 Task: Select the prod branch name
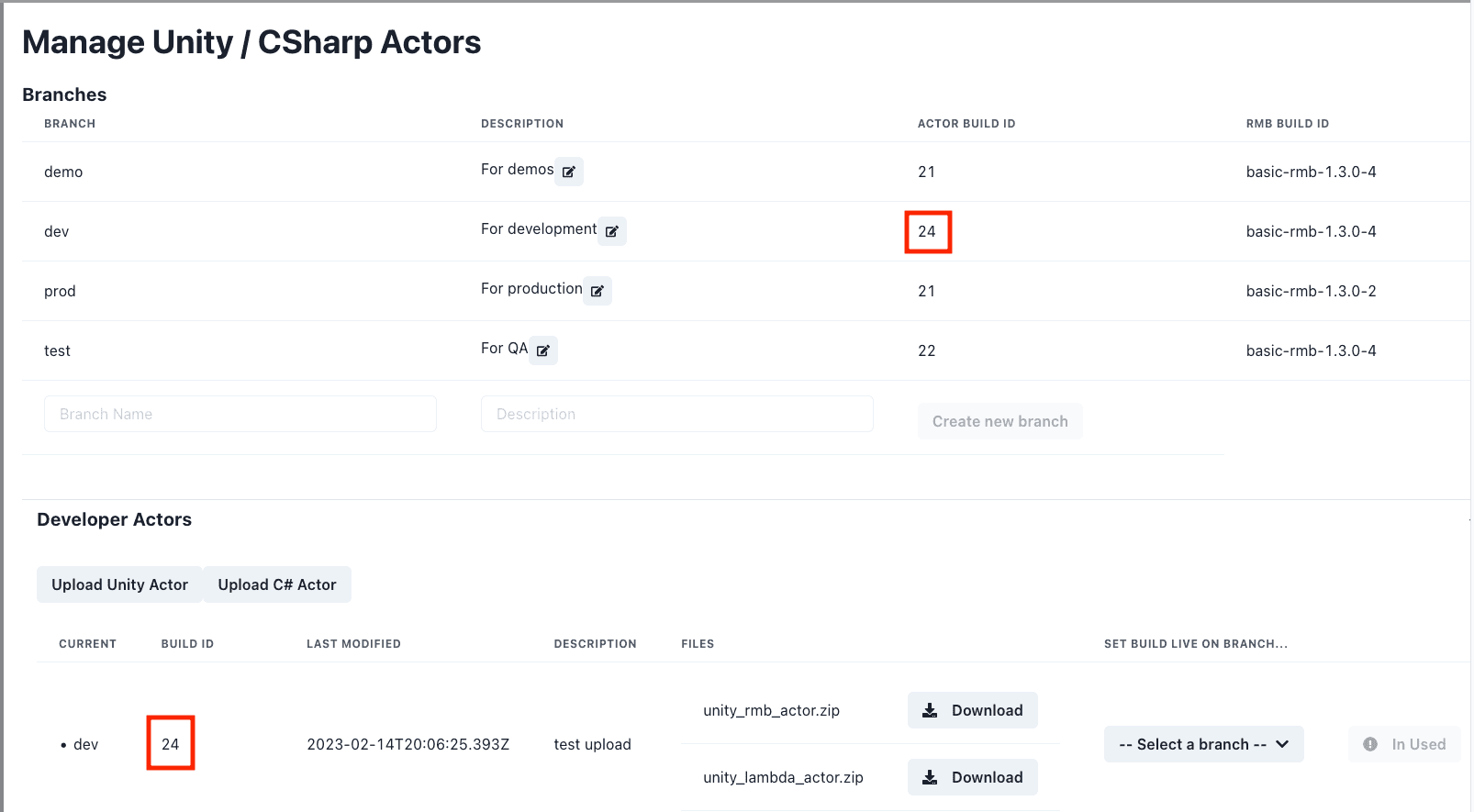click(x=60, y=291)
